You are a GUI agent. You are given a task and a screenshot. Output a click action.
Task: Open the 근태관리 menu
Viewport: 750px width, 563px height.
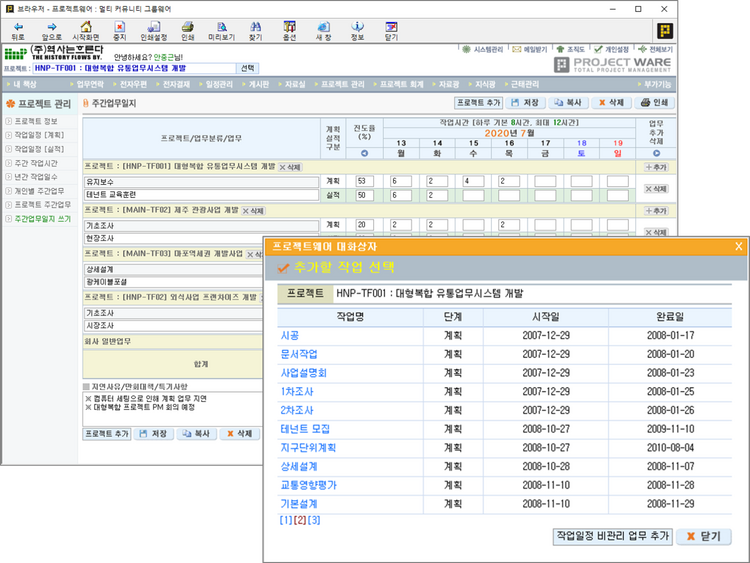(x=525, y=84)
